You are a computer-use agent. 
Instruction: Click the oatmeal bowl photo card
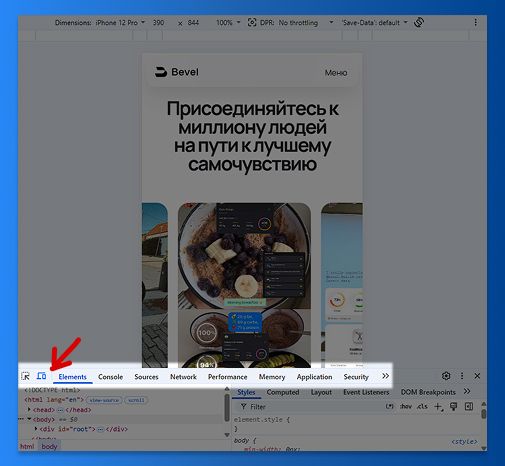point(244,285)
